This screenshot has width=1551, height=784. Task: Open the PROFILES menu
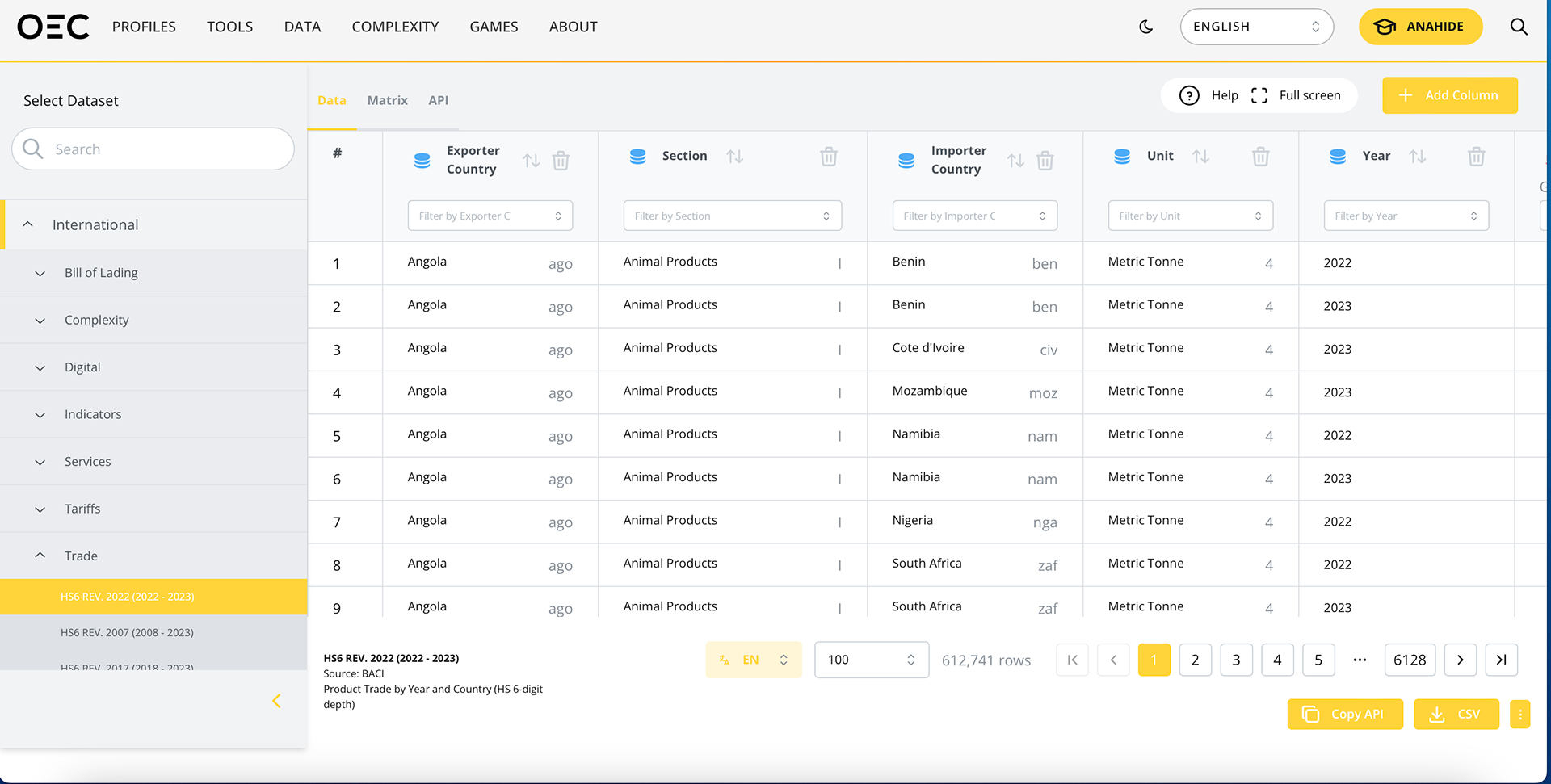(x=144, y=27)
